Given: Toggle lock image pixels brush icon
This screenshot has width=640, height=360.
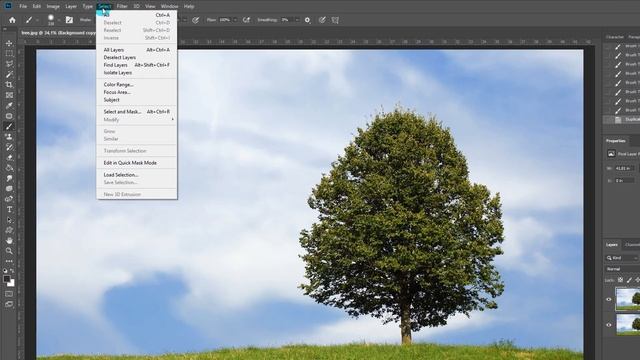Looking at the screenshot, I should tap(629, 280).
